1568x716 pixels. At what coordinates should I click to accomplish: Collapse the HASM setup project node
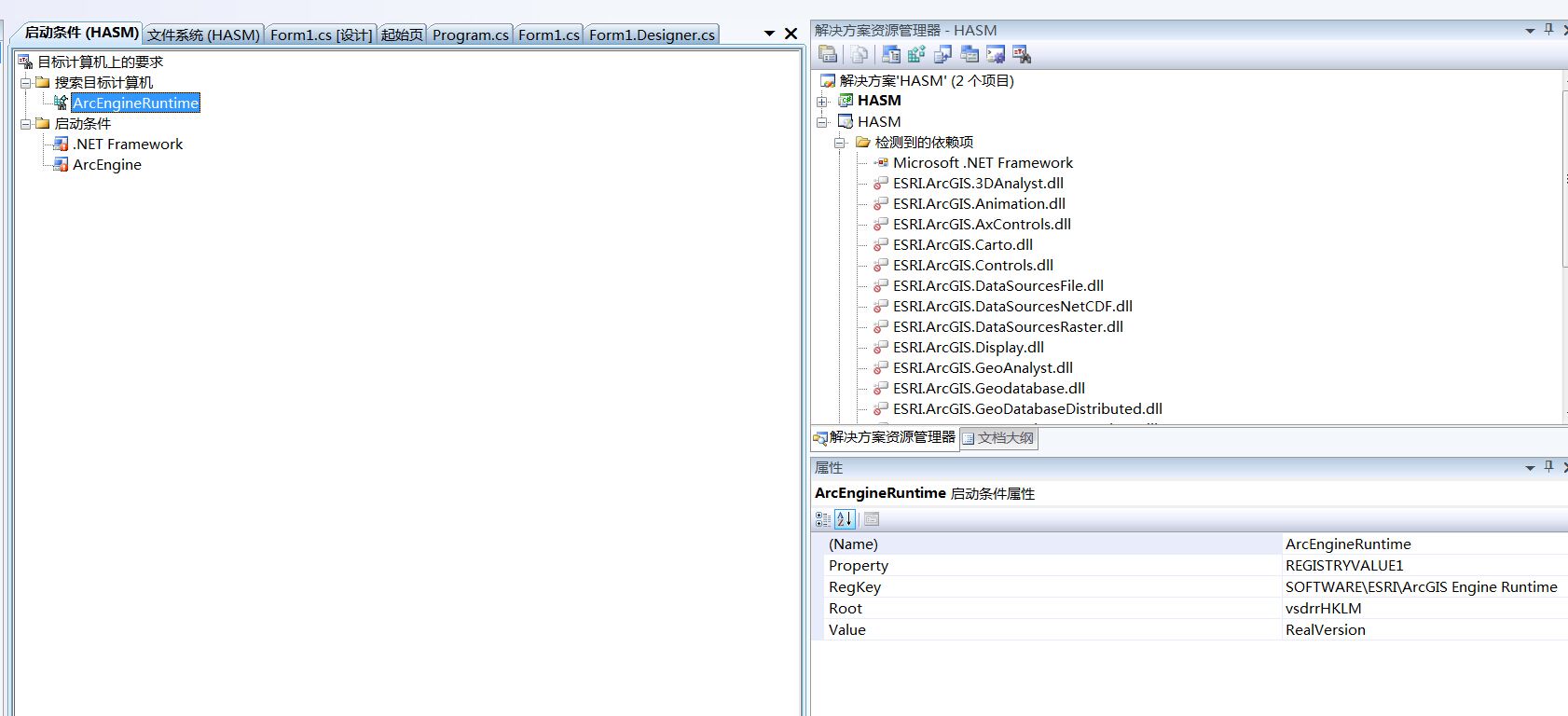click(822, 122)
